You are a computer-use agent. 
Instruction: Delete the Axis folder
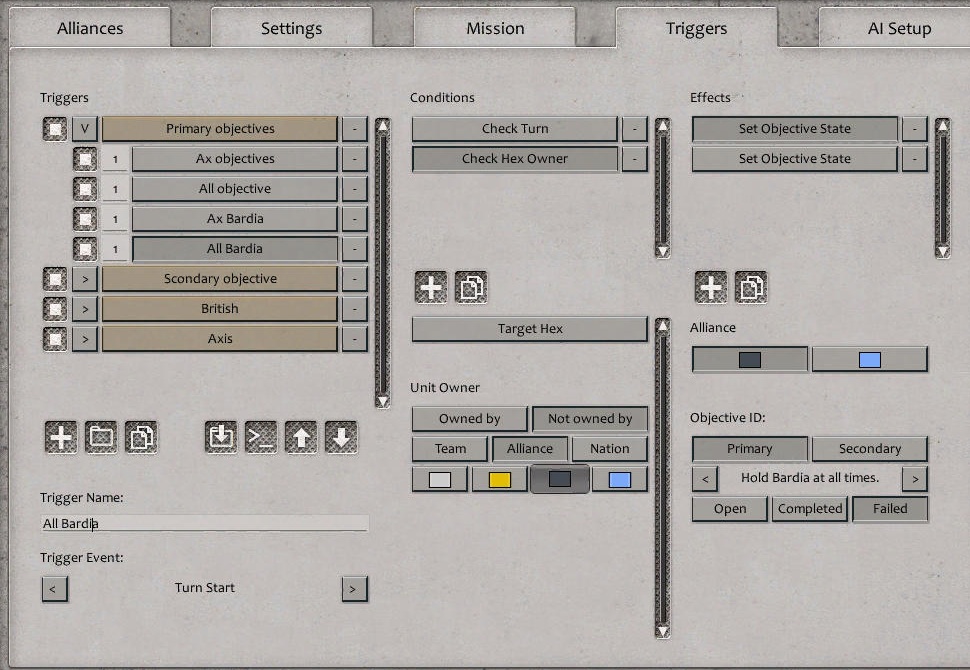(x=355, y=339)
